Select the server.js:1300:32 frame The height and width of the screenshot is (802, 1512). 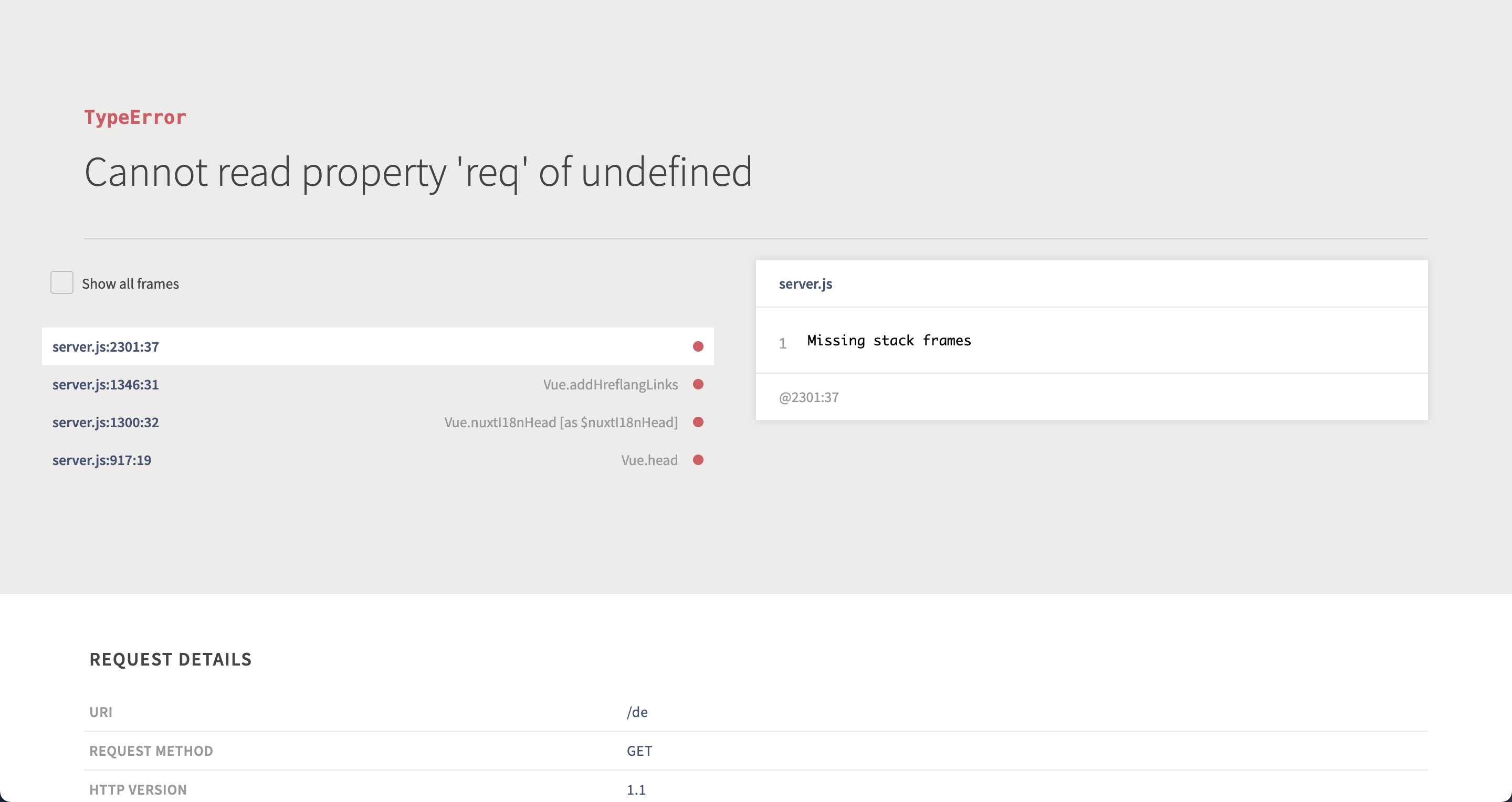(x=377, y=423)
